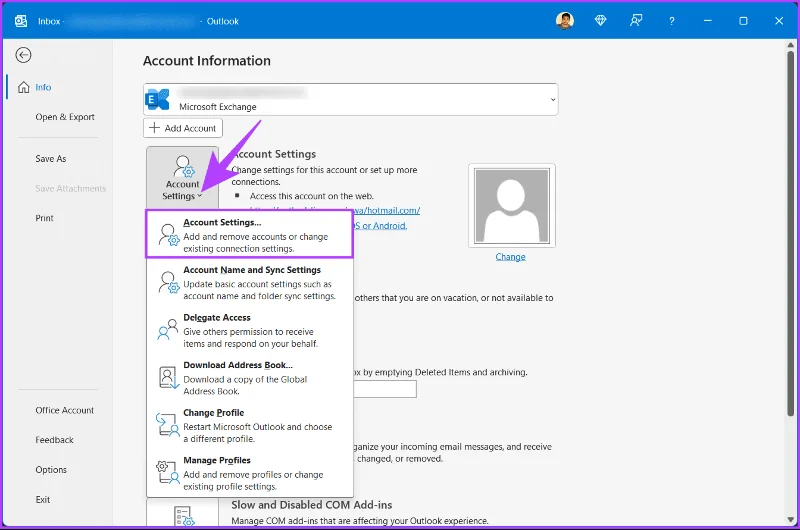The image size is (800, 530).
Task: Click the scroll up arrow
Action: click(790, 45)
